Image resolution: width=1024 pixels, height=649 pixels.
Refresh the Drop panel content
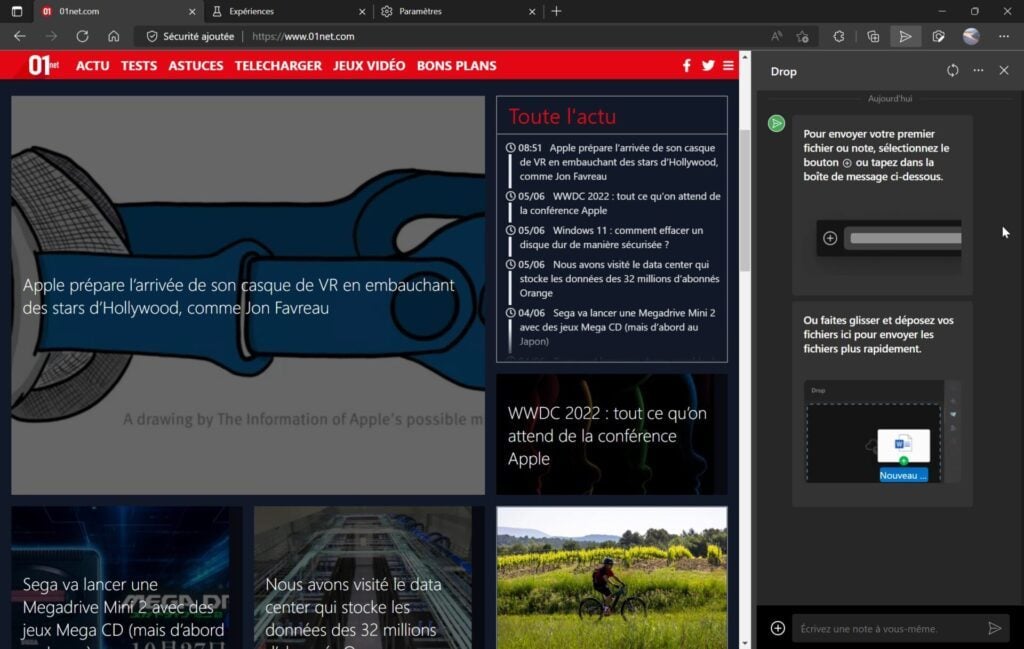click(953, 71)
